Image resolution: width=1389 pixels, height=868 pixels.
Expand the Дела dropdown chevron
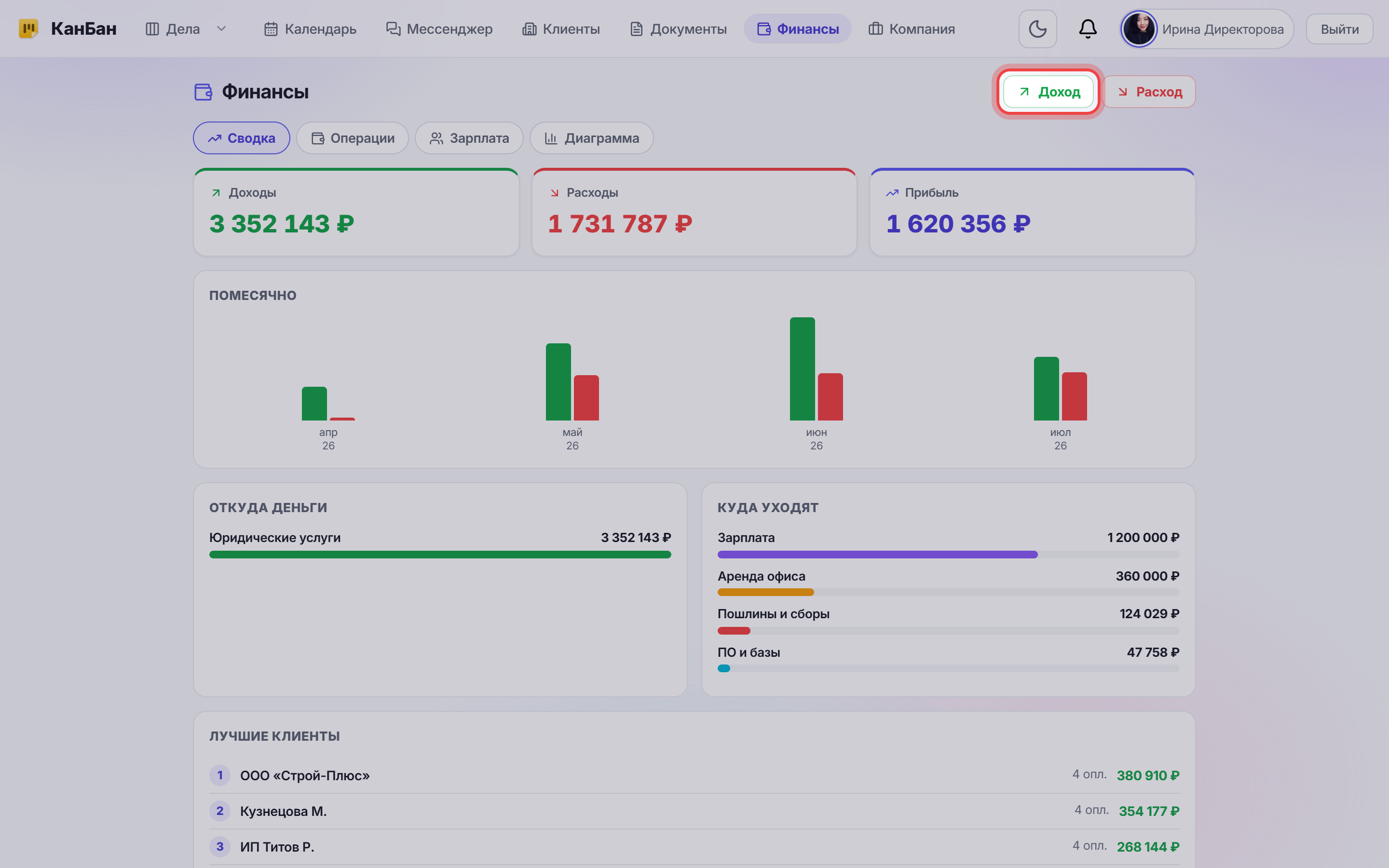221,29
